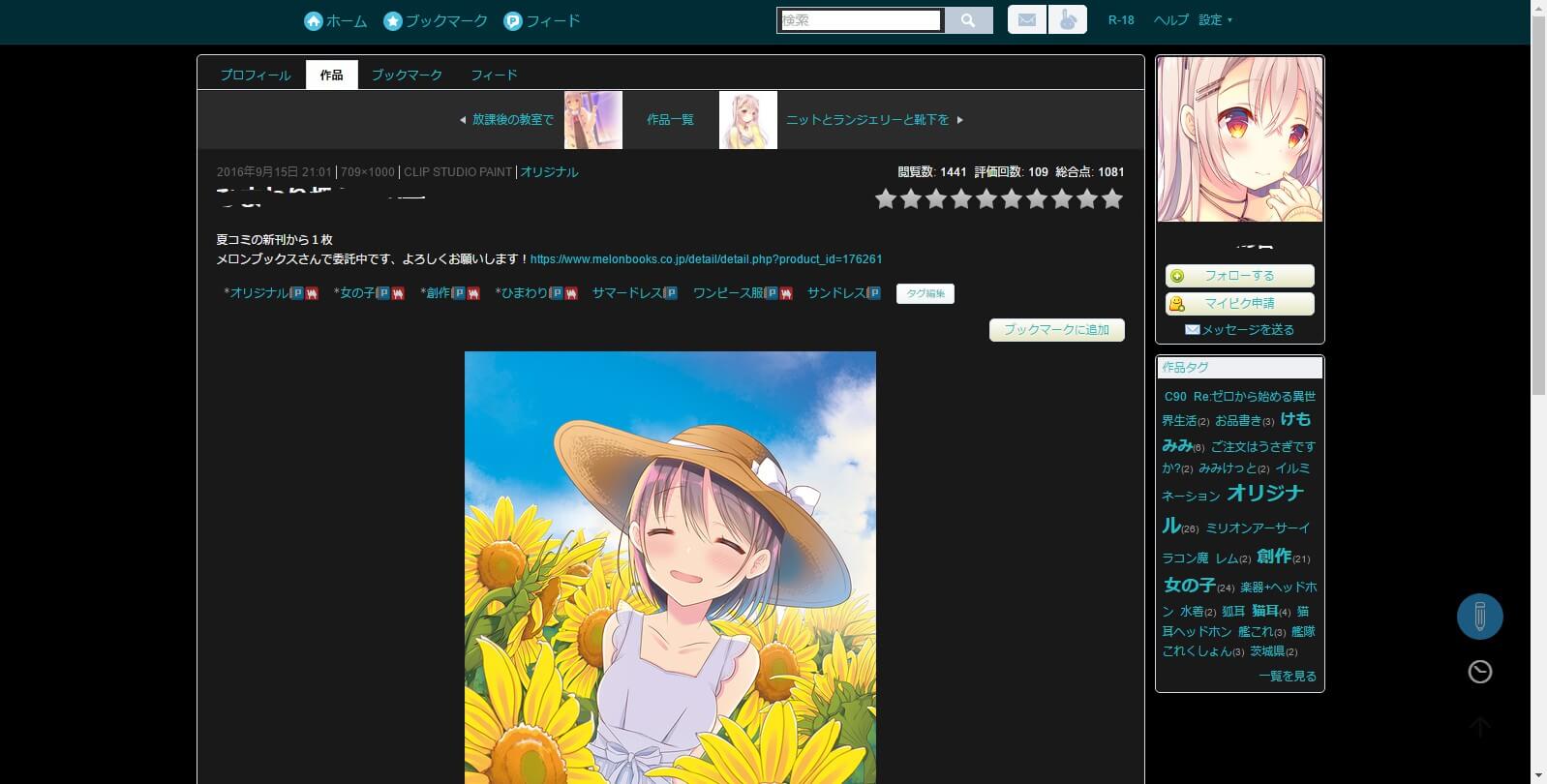Expand full tag list via 一覧を見る
Viewport: 1547px width, 784px height.
click(1287, 676)
